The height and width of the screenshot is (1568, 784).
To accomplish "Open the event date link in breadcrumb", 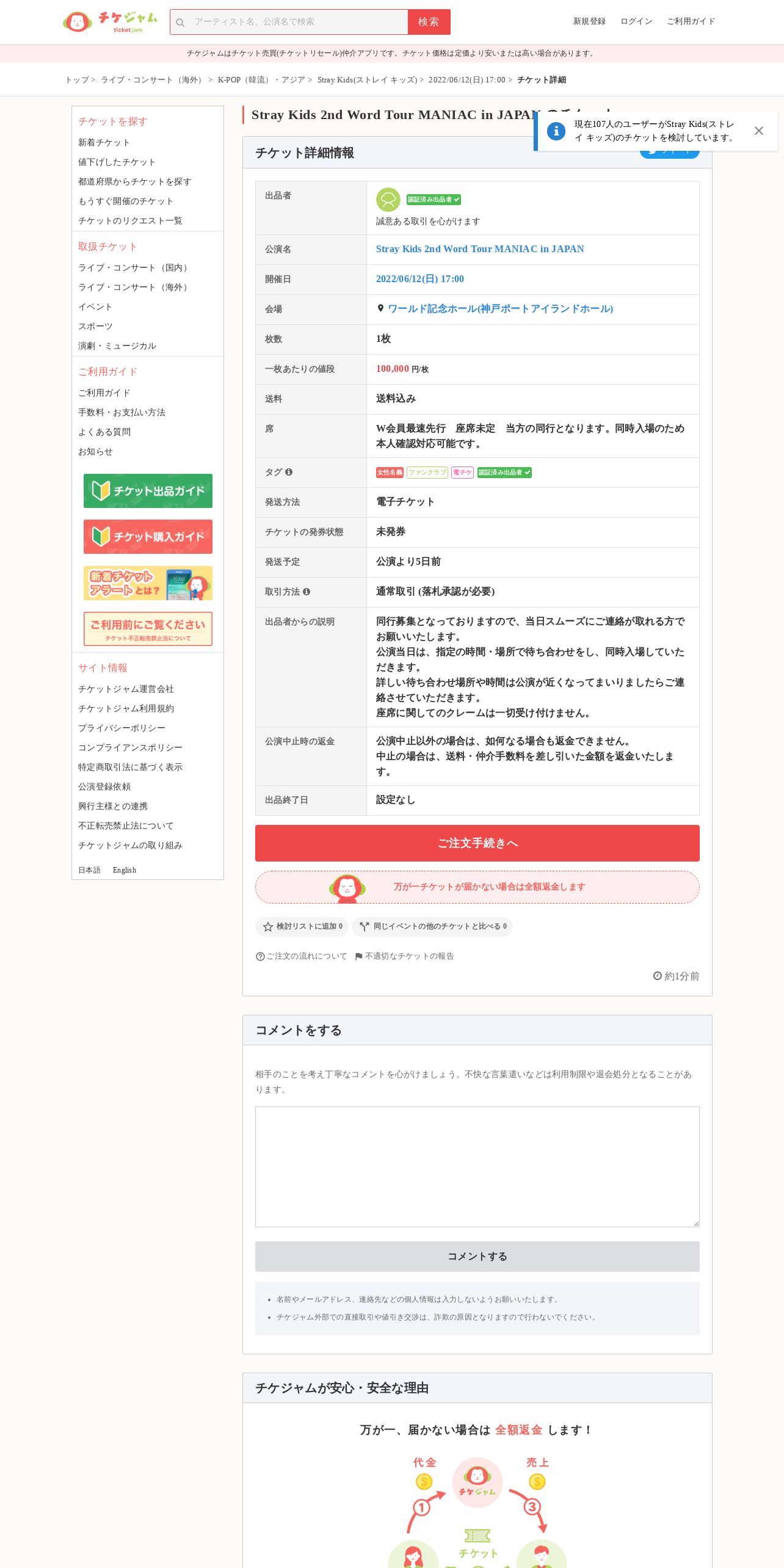I will pyautogui.click(x=466, y=80).
